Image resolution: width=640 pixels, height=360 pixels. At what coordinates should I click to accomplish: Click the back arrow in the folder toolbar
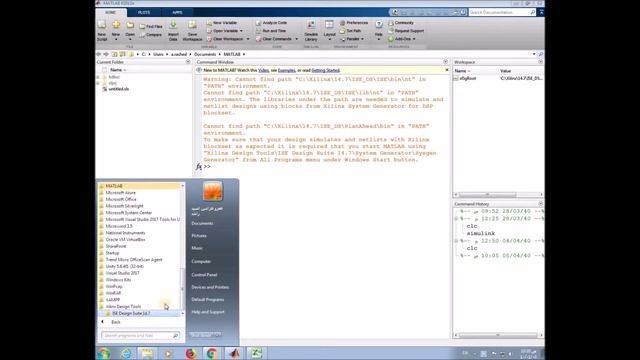tap(98, 54)
